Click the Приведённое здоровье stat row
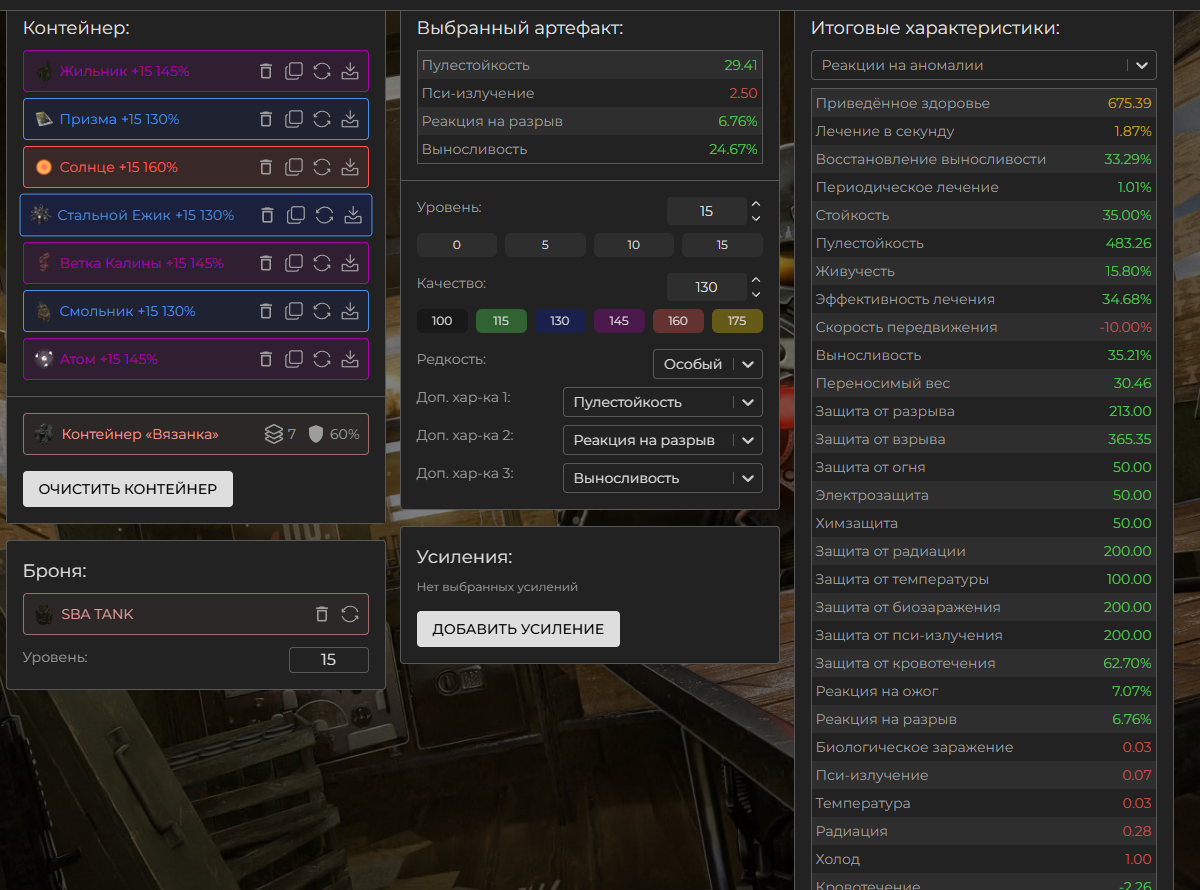Screen dimensions: 1200x890 (x=984, y=103)
